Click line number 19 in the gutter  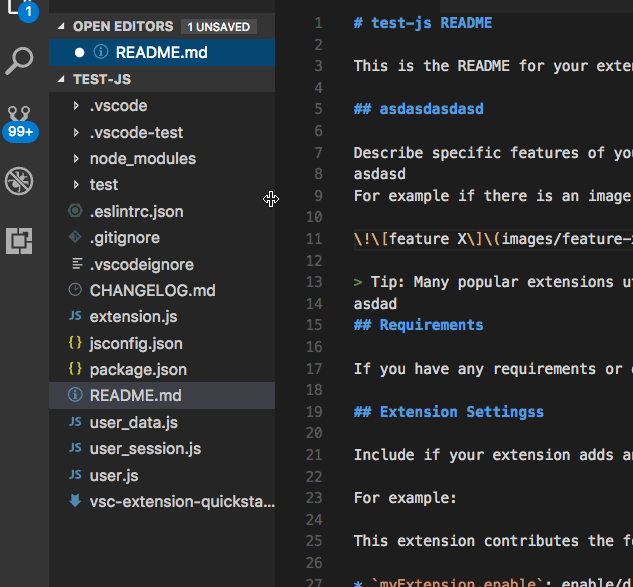(314, 411)
